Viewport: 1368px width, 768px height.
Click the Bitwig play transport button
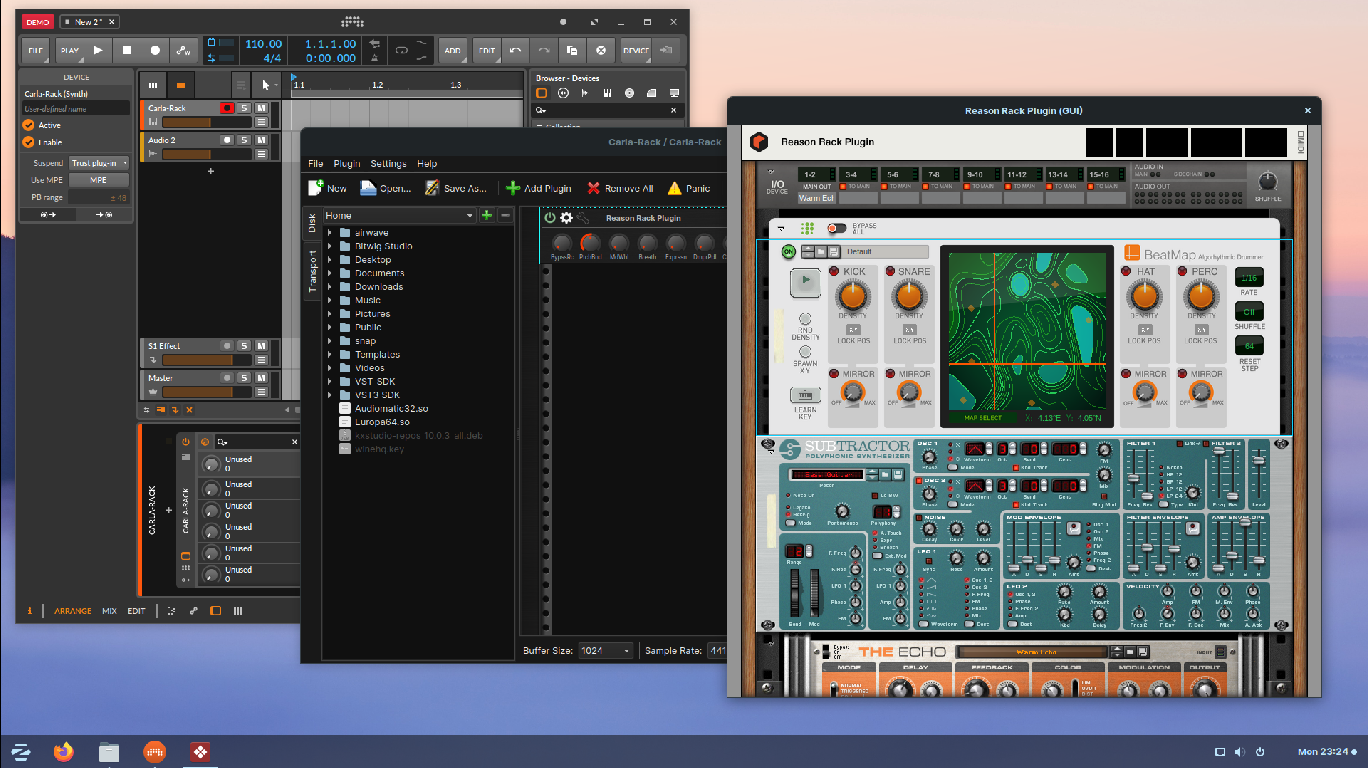[98, 50]
